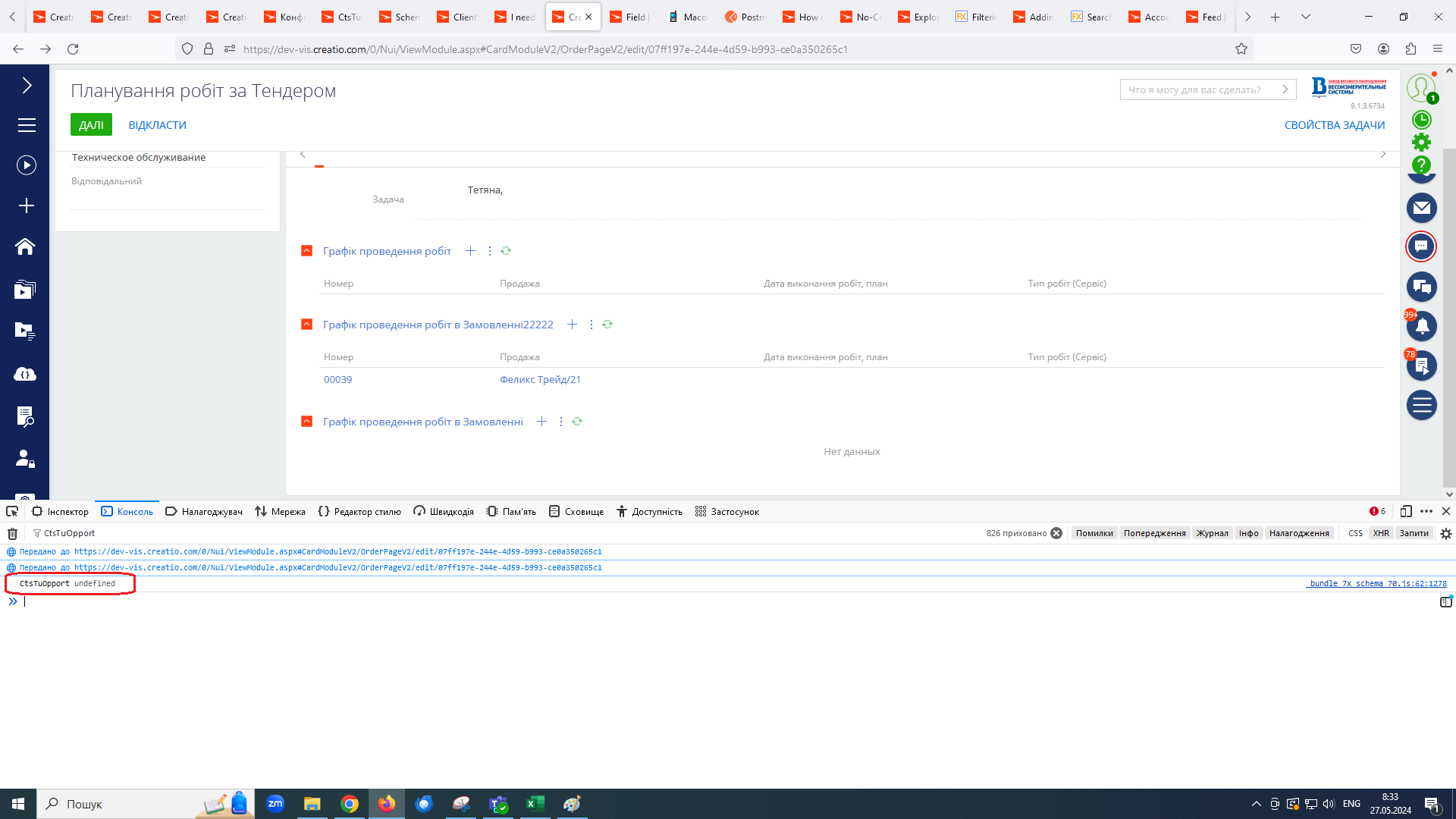Open the document search icon in sidebar

pos(25,416)
